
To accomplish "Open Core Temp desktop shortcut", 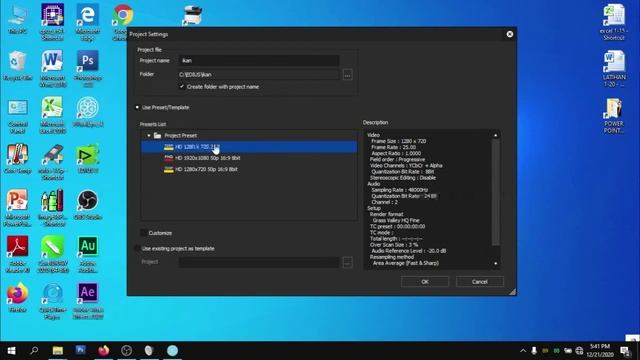I will (18, 158).
